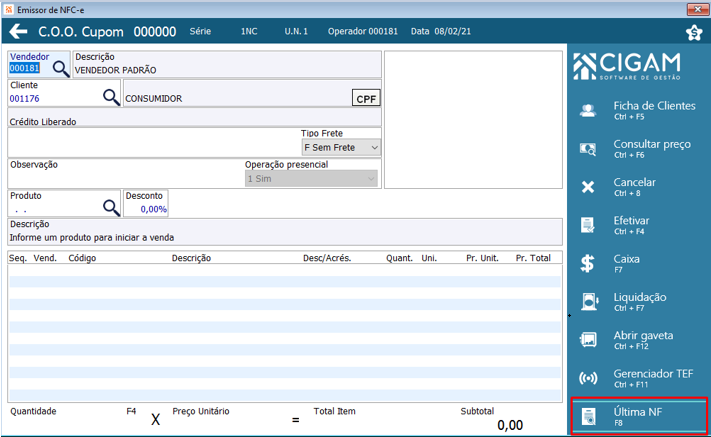Click the Desc/Acrés. column header
Image resolution: width=711 pixels, height=437 pixels.
(327, 258)
